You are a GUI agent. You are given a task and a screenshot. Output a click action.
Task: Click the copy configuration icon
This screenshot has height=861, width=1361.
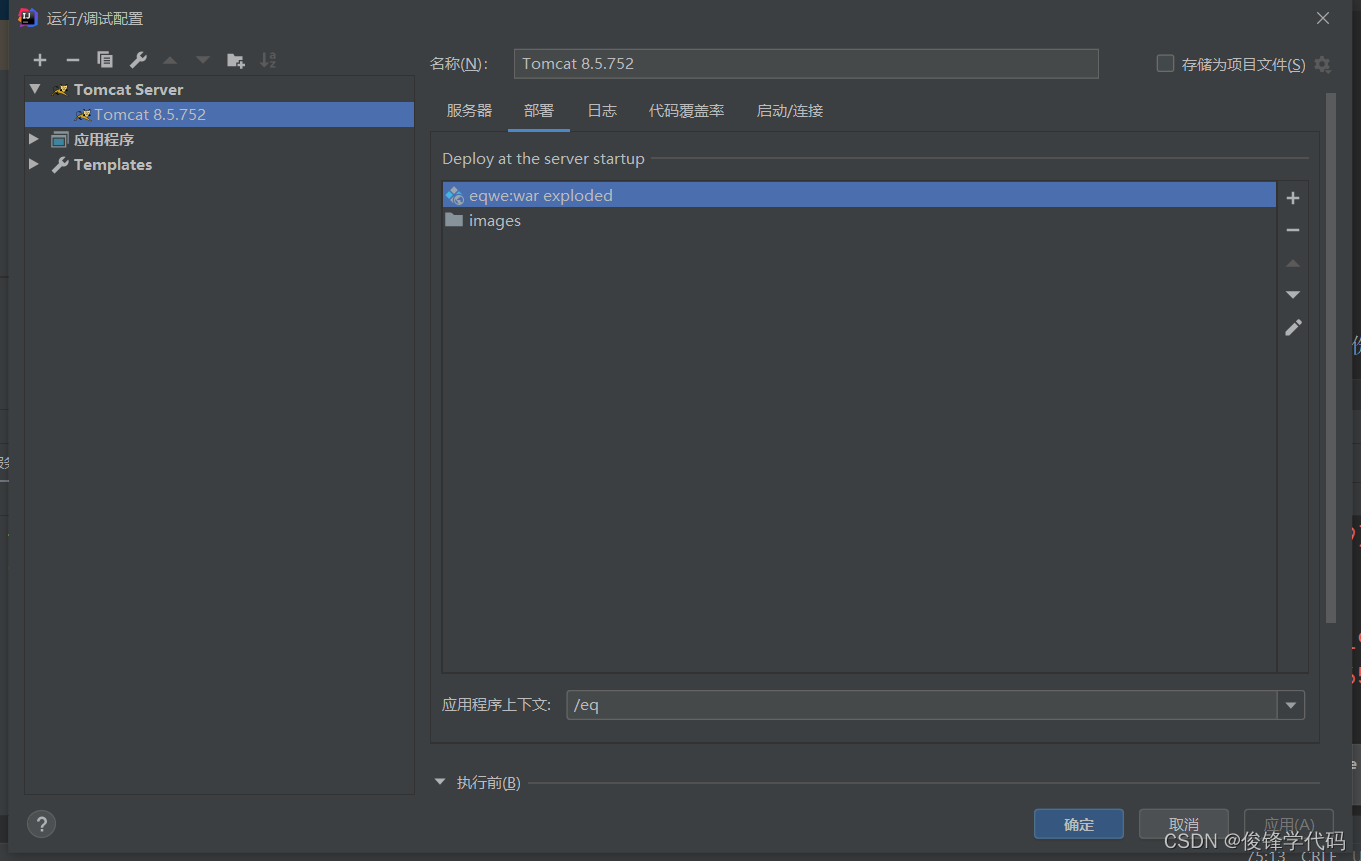(x=105, y=60)
